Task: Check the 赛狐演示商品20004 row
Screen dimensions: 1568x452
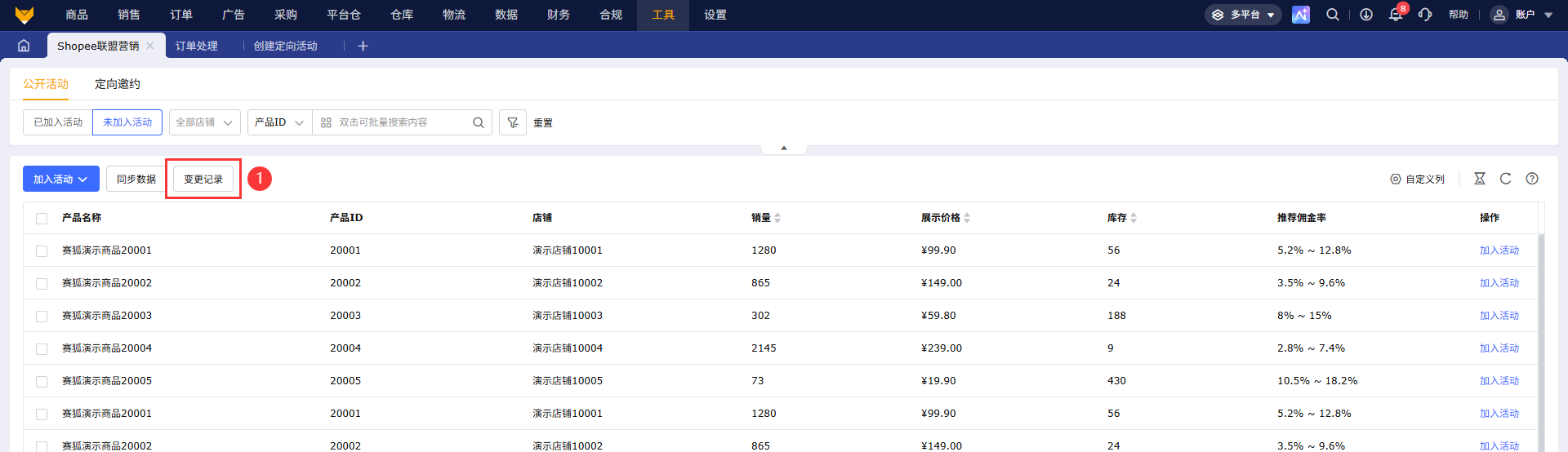Action: (x=42, y=348)
